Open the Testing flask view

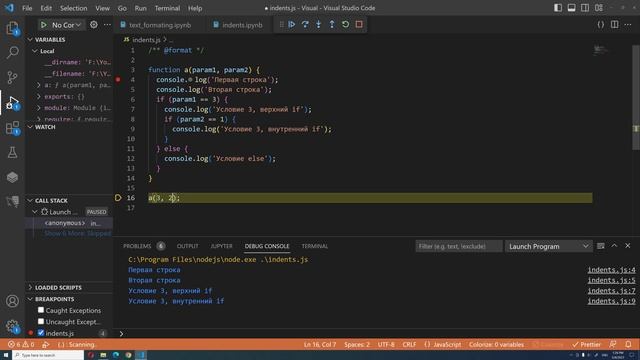tap(13, 153)
